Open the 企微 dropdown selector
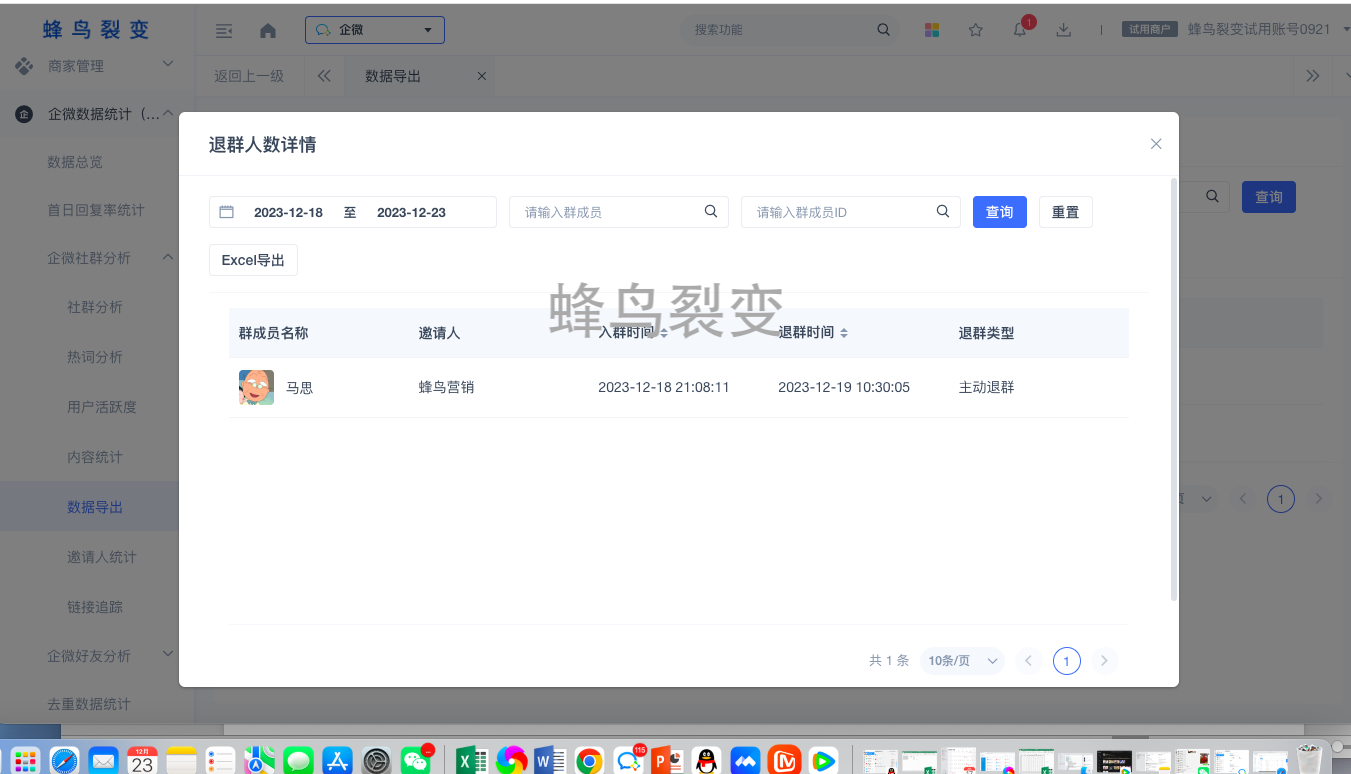The image size is (1351, 774). [x=375, y=30]
